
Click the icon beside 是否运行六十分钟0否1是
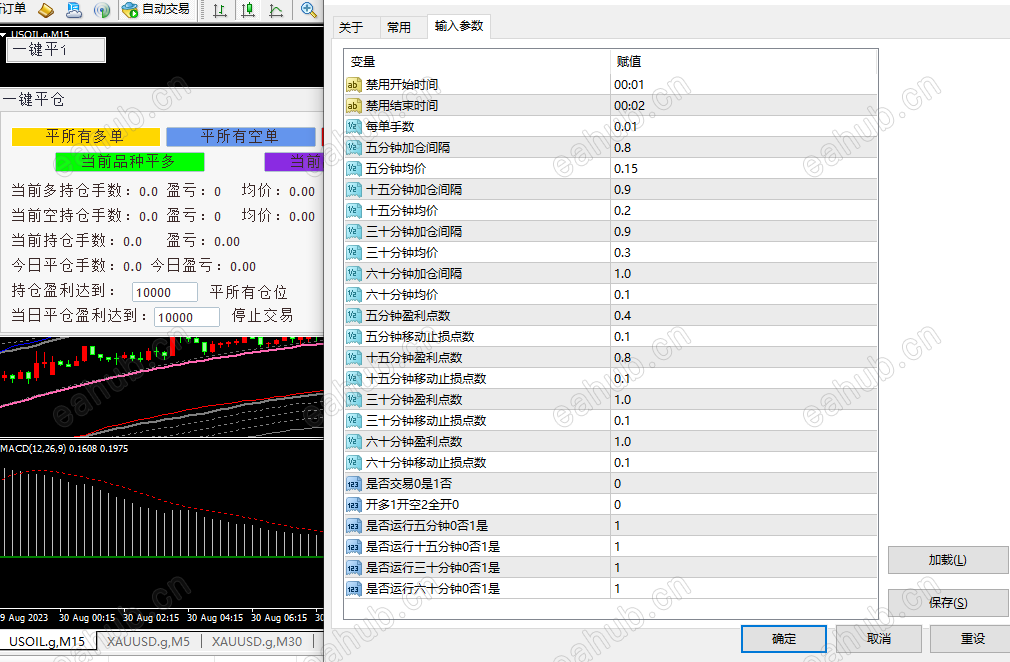[353, 589]
